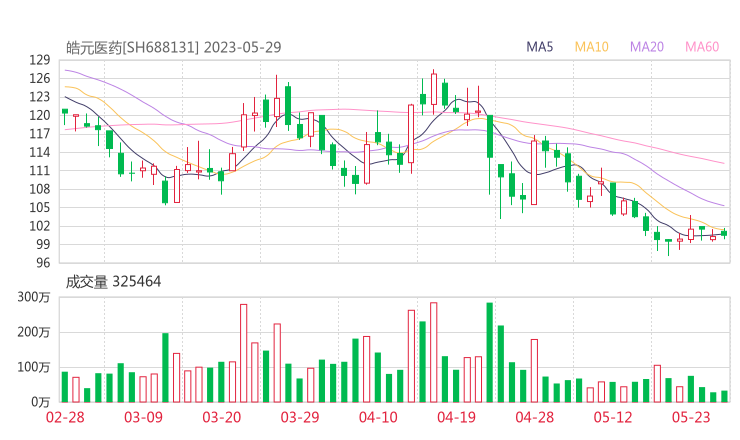Click the MA20 legend label

pos(647,47)
